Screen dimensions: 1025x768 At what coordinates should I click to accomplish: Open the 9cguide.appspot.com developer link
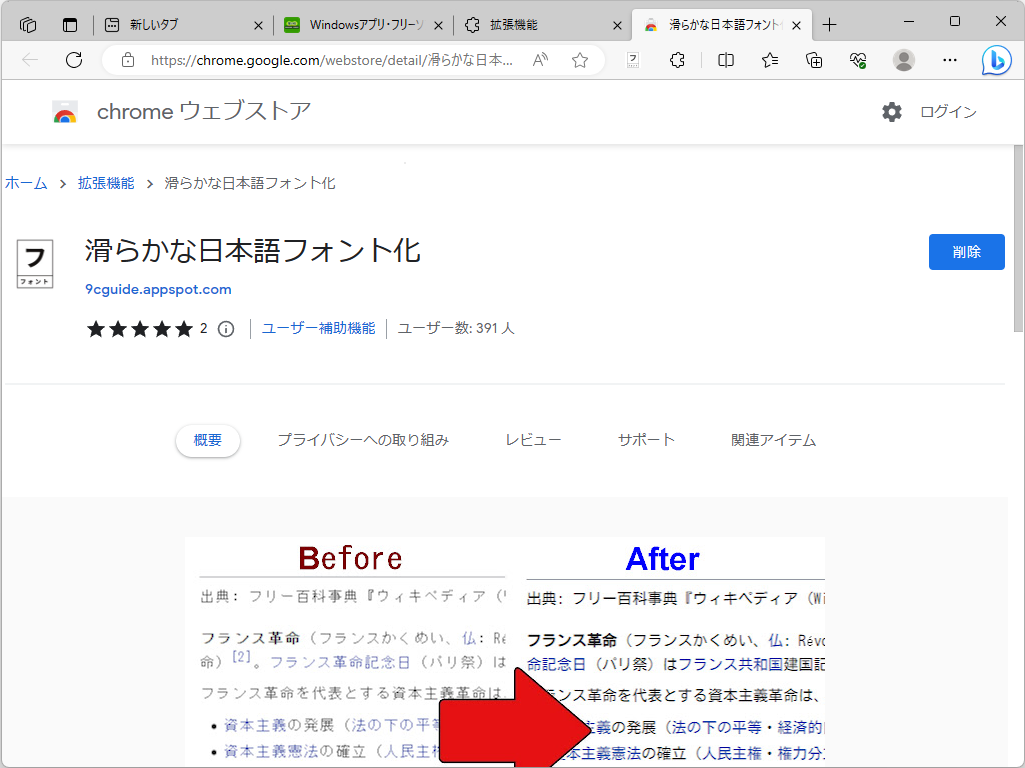160,288
